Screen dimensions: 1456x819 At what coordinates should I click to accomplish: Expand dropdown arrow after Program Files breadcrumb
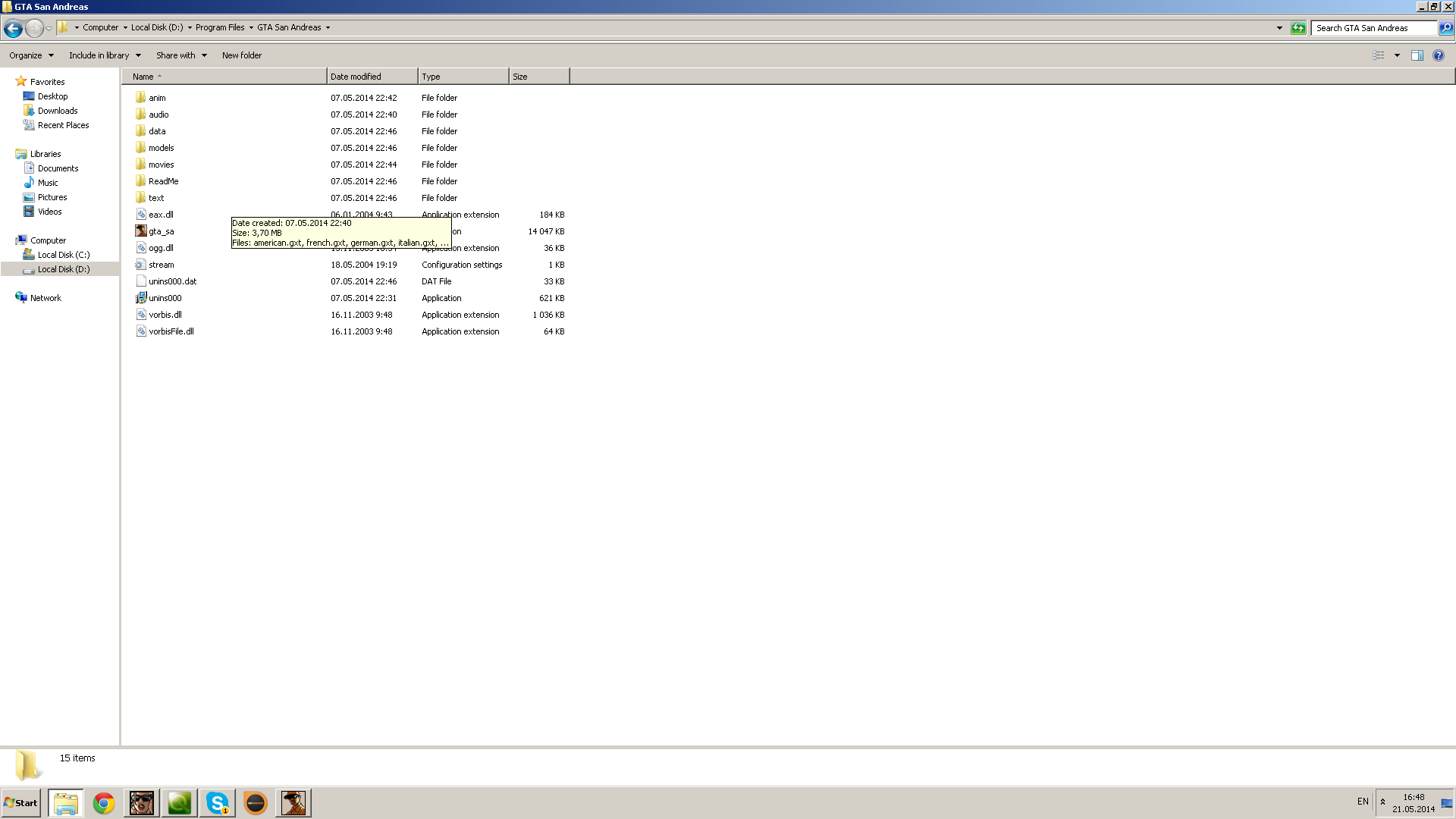251,27
